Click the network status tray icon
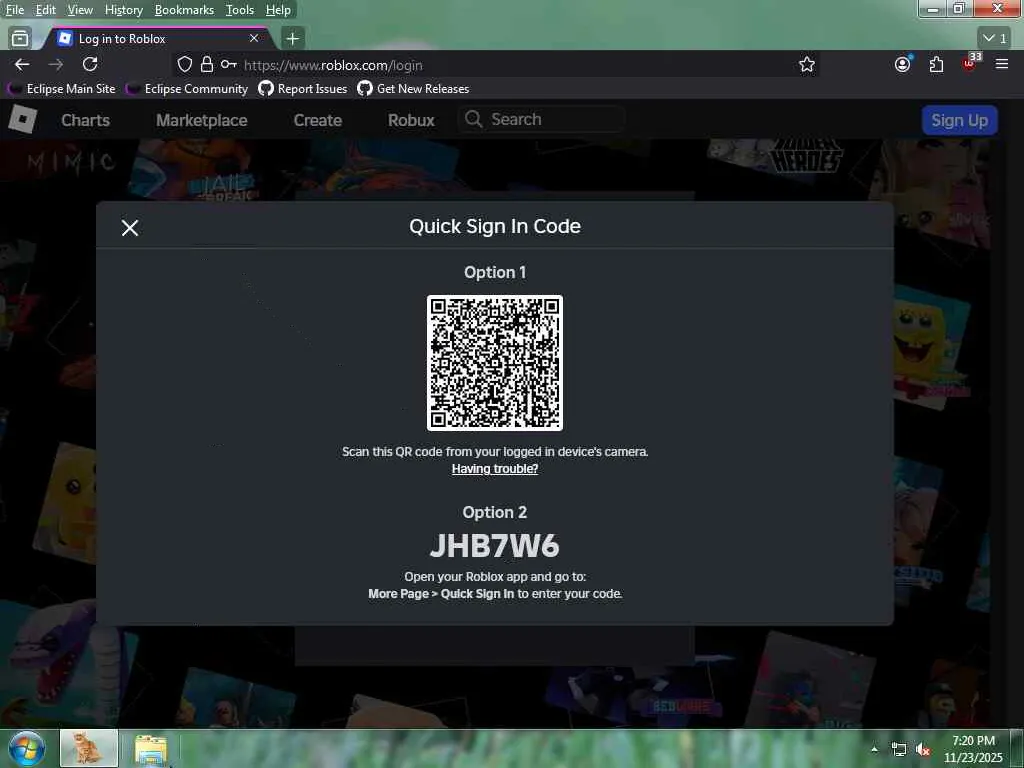The width and height of the screenshot is (1024, 768). (899, 750)
